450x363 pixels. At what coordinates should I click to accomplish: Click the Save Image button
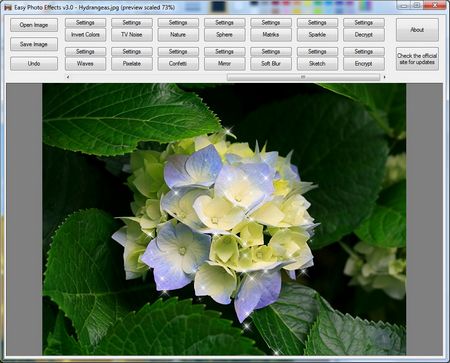[34, 44]
